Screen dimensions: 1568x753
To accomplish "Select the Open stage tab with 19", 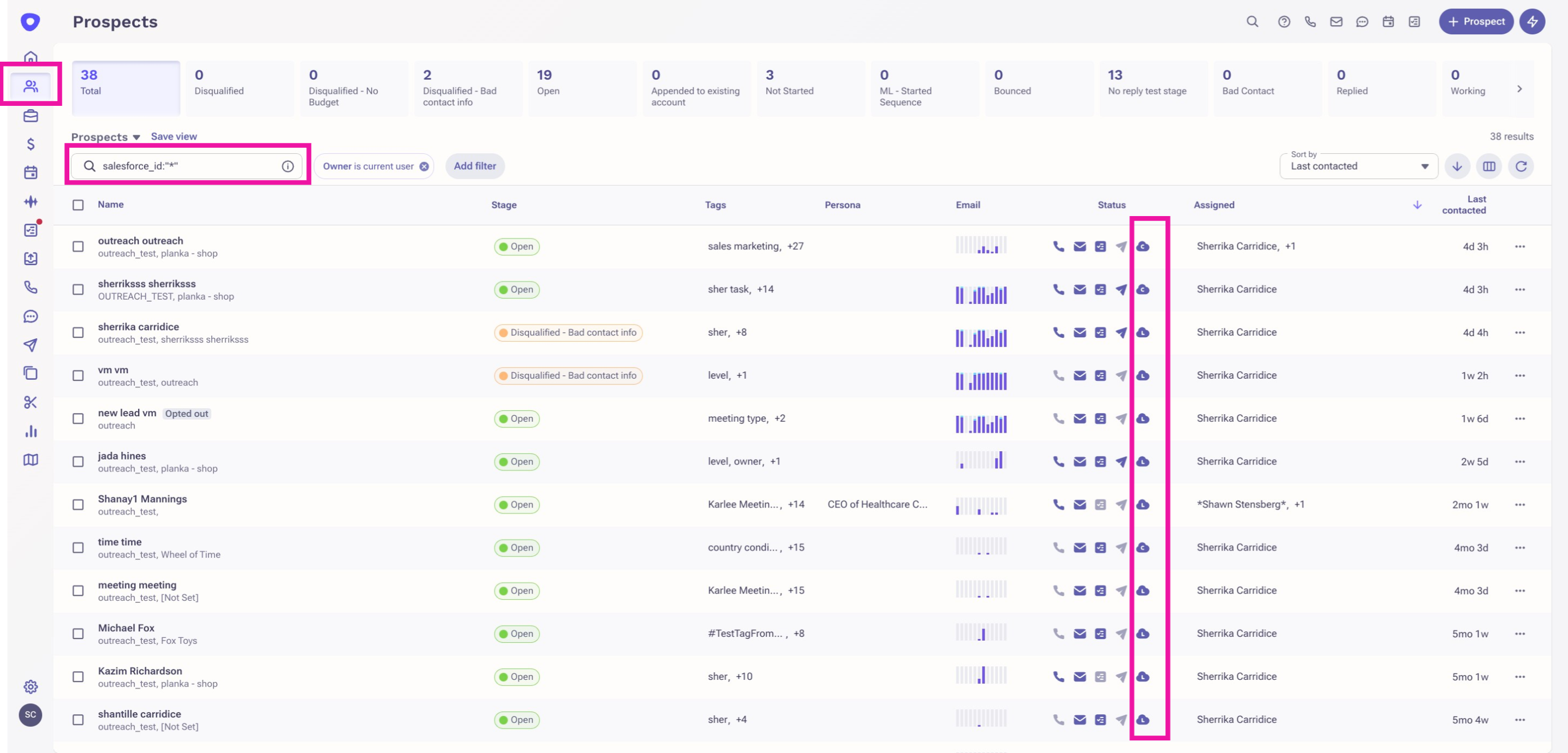I will 582,88.
